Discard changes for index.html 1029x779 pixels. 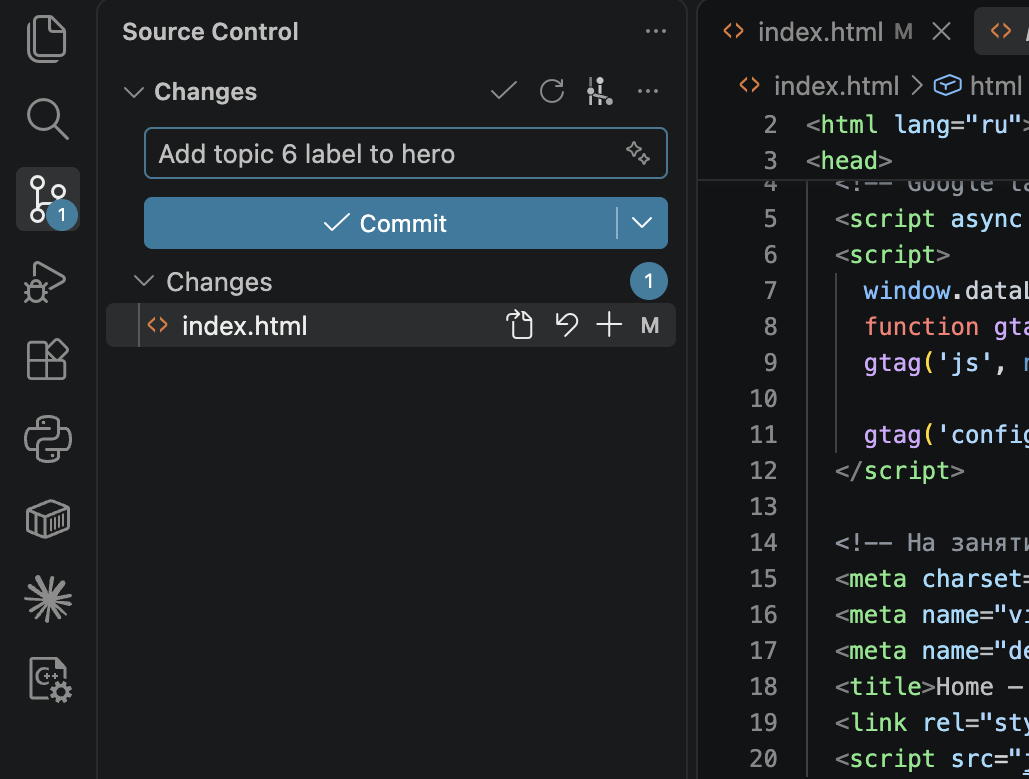[x=566, y=325]
